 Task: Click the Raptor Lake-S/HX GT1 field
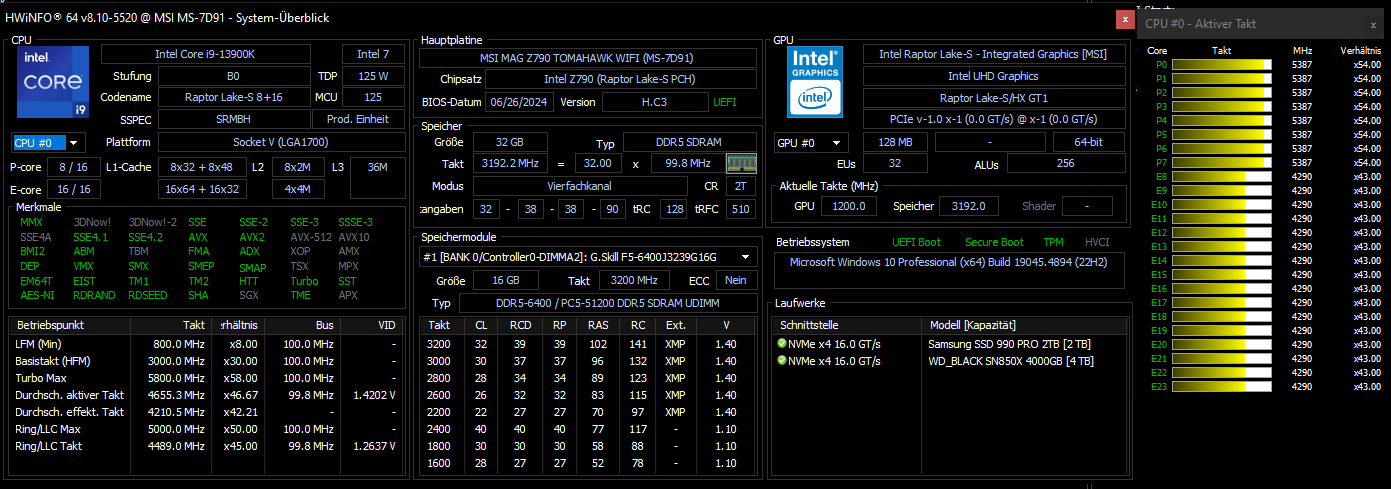993,98
